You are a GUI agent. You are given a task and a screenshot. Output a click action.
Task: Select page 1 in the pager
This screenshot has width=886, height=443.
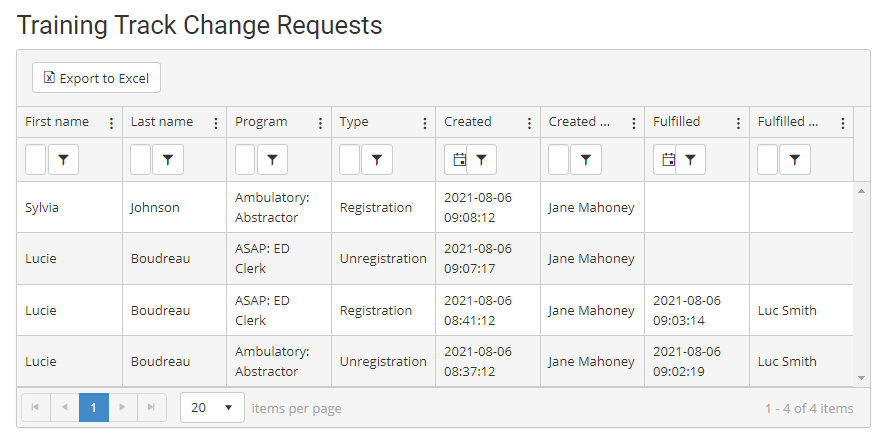pos(94,408)
